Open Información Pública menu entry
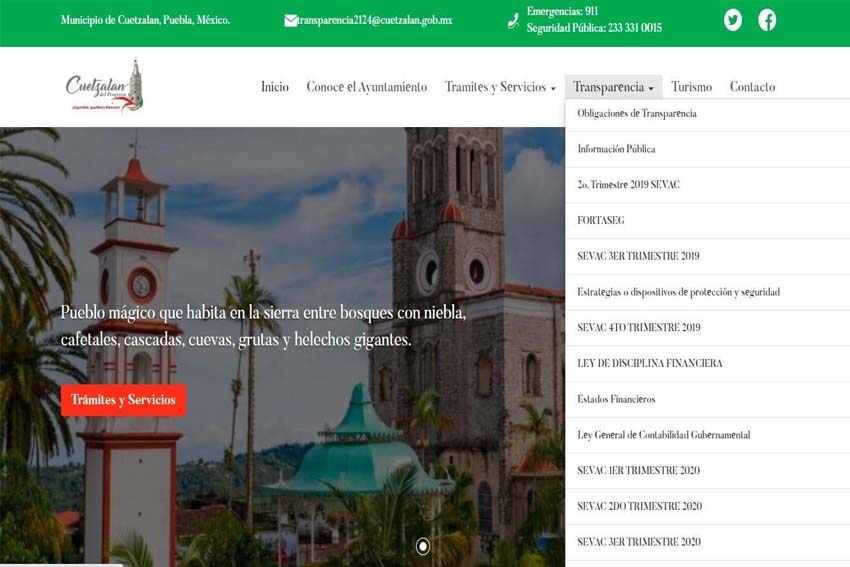 tap(616, 149)
